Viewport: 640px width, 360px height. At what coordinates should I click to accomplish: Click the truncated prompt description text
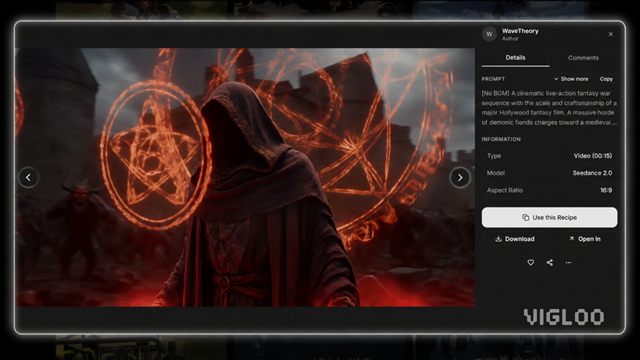point(549,108)
